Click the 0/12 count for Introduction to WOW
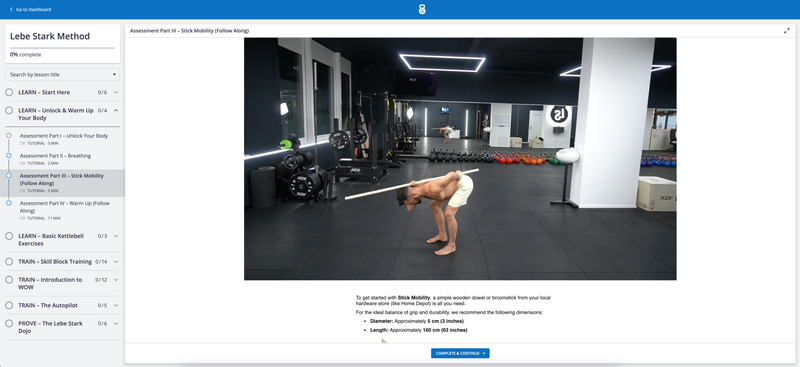 [x=101, y=280]
